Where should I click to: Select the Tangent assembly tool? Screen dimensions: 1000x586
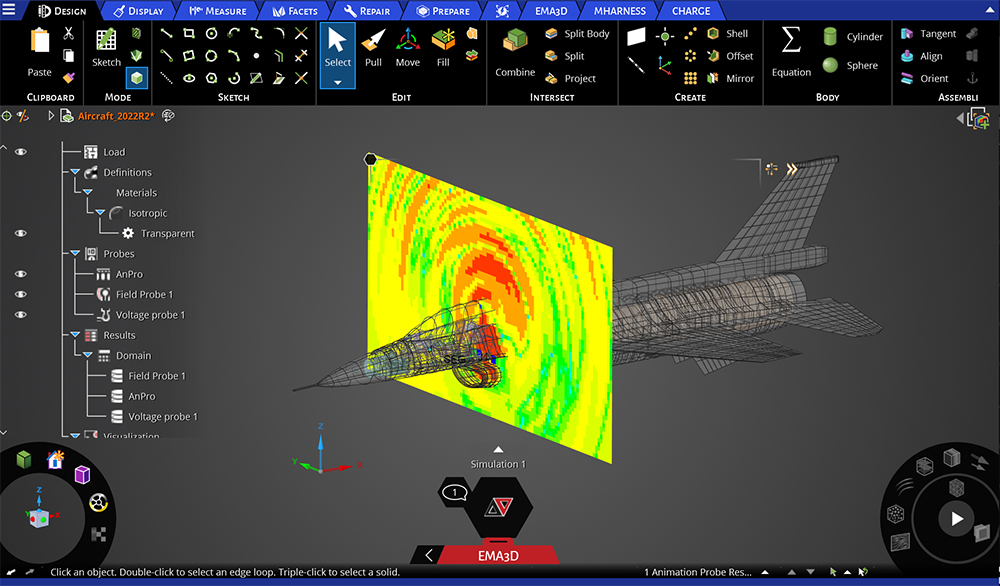(x=926, y=33)
